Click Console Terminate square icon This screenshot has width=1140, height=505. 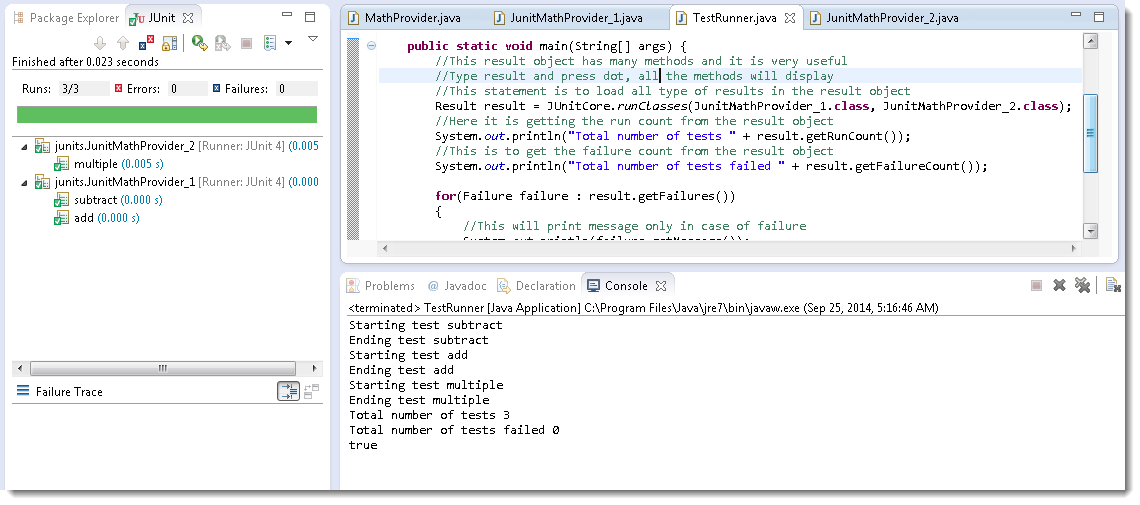(1037, 286)
